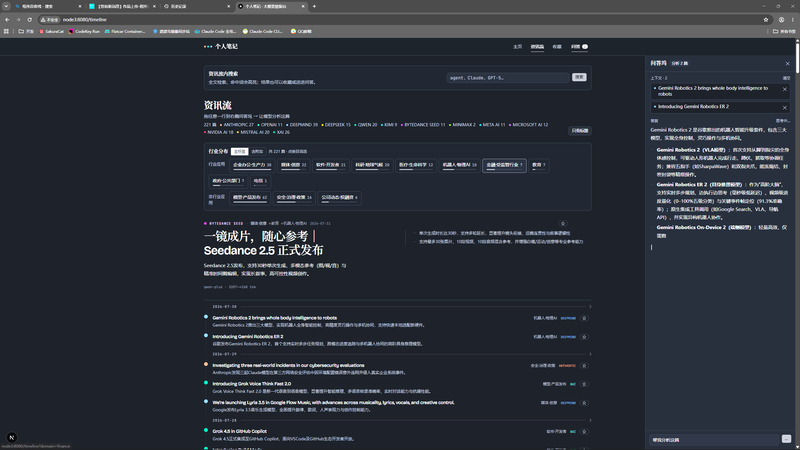Filter by DEEPMIND 39 vendor label
This screenshot has height=450, width=800.
302,124
